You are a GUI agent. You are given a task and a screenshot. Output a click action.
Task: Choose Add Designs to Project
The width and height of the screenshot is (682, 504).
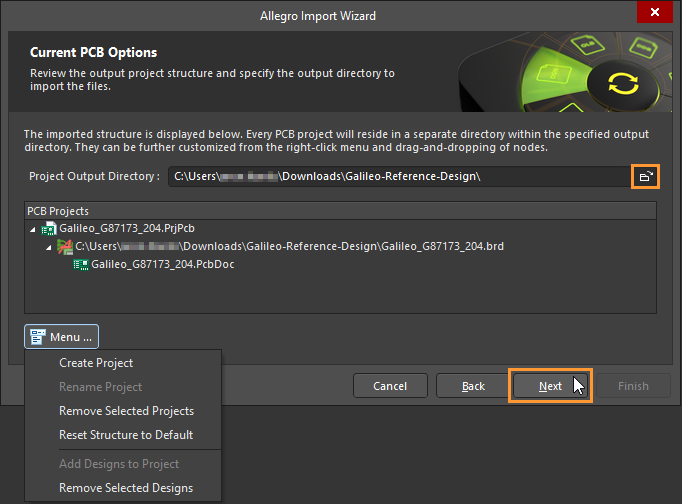click(x=119, y=464)
